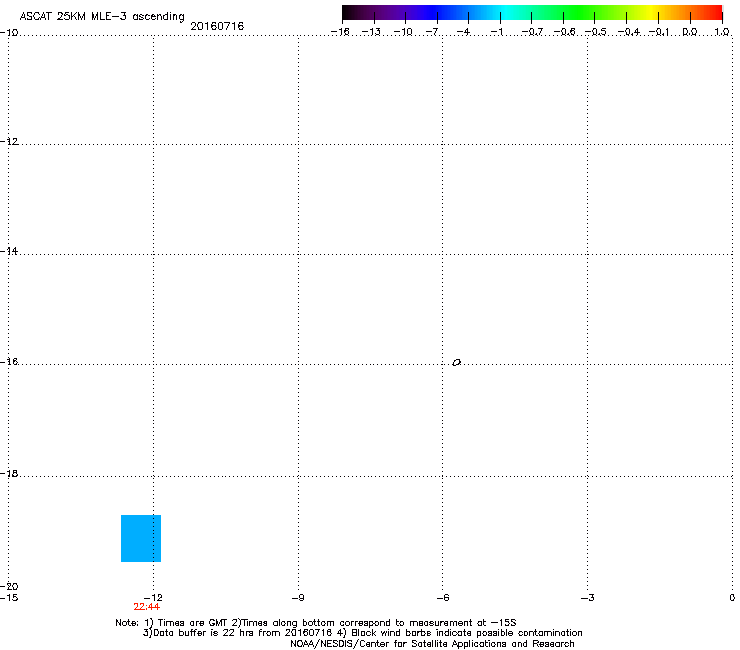Click the -0.7 color scale label
The image size is (740, 650).
tap(532, 32)
